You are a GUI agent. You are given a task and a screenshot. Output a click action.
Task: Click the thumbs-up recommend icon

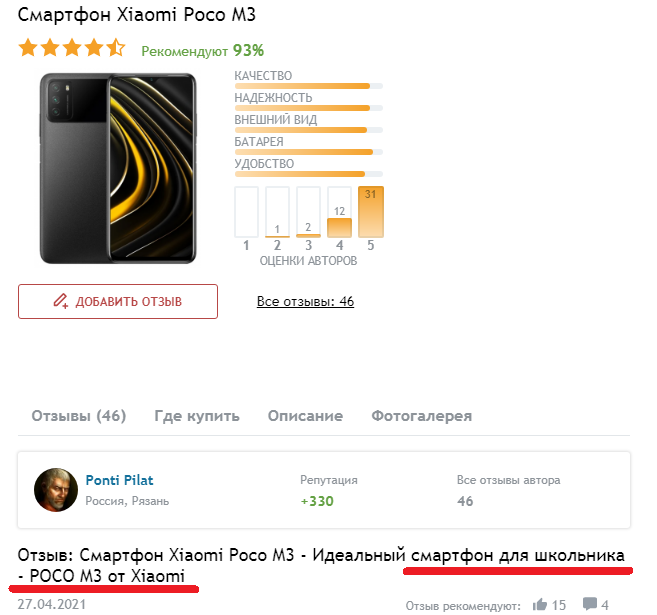point(540,605)
